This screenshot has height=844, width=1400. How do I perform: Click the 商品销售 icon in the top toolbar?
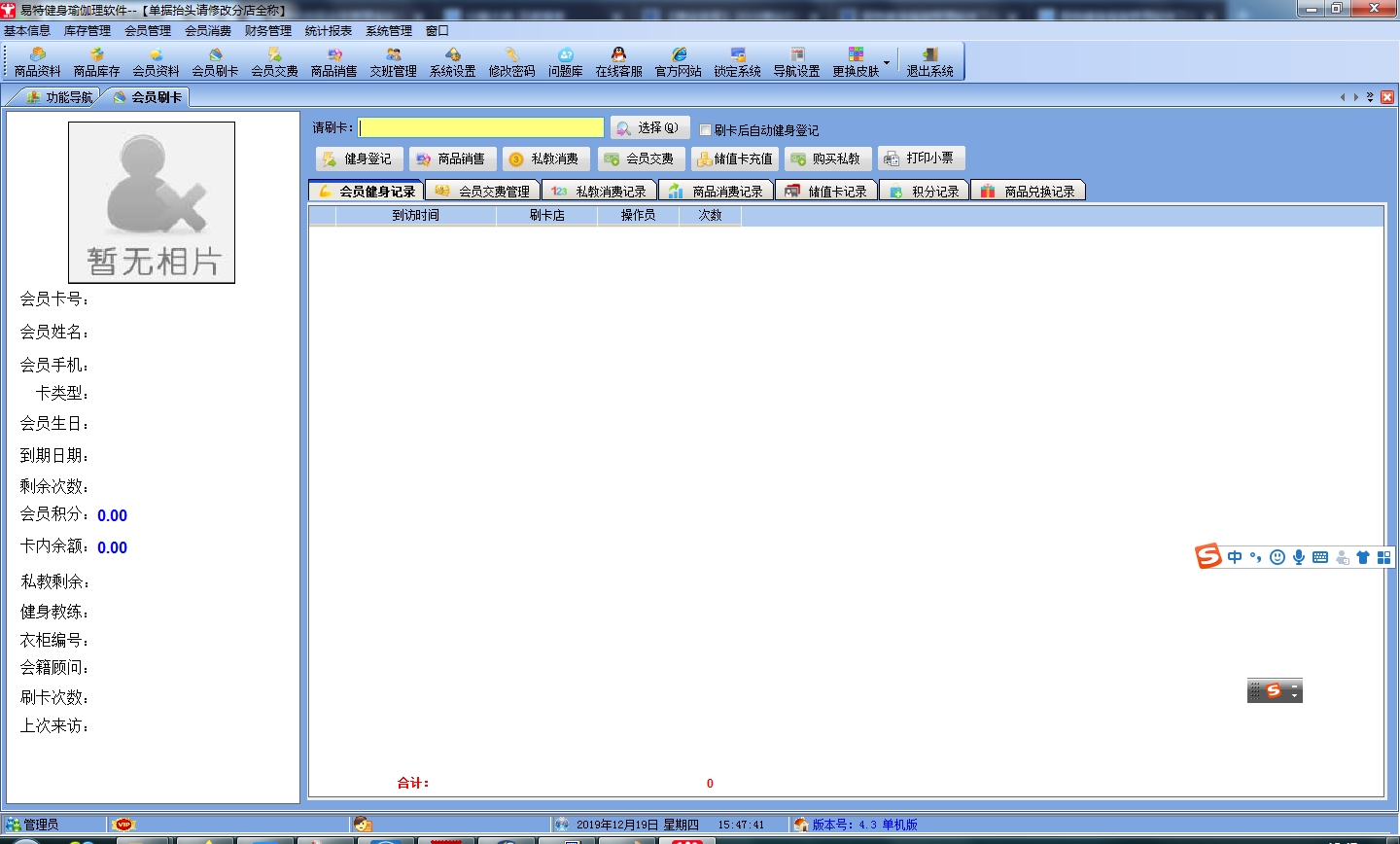334,61
